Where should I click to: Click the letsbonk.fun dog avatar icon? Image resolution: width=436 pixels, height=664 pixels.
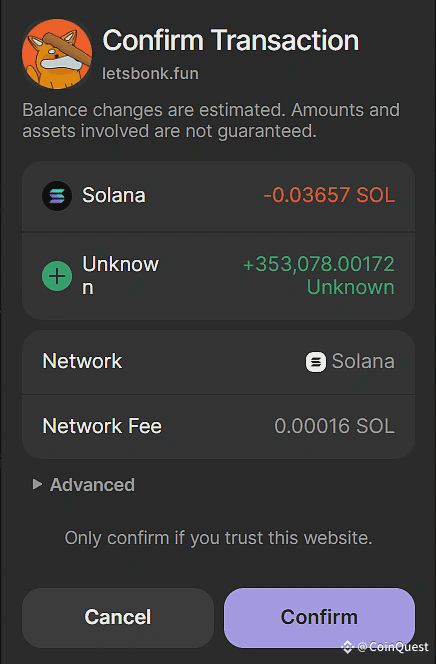(x=57, y=54)
